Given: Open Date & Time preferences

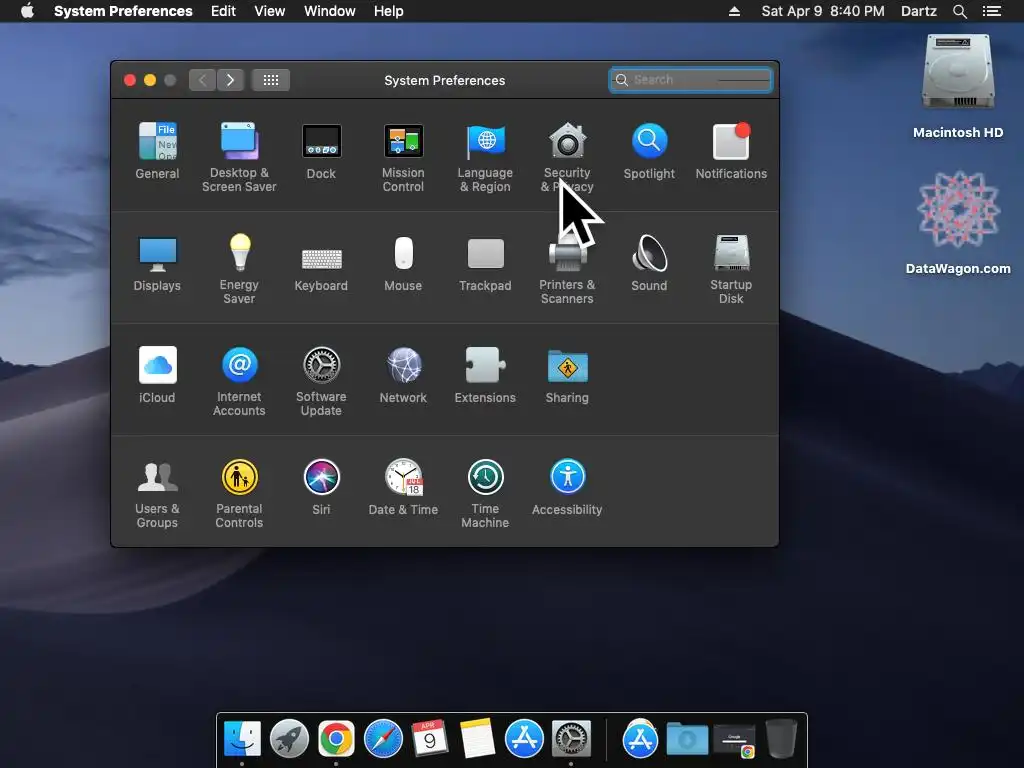Looking at the screenshot, I should 403,487.
